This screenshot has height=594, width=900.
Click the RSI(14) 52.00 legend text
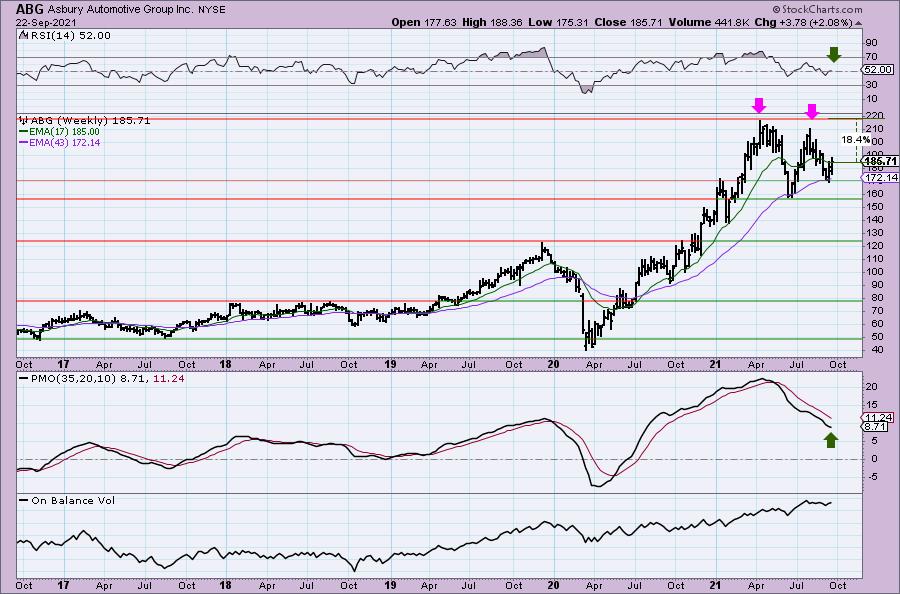[x=69, y=36]
